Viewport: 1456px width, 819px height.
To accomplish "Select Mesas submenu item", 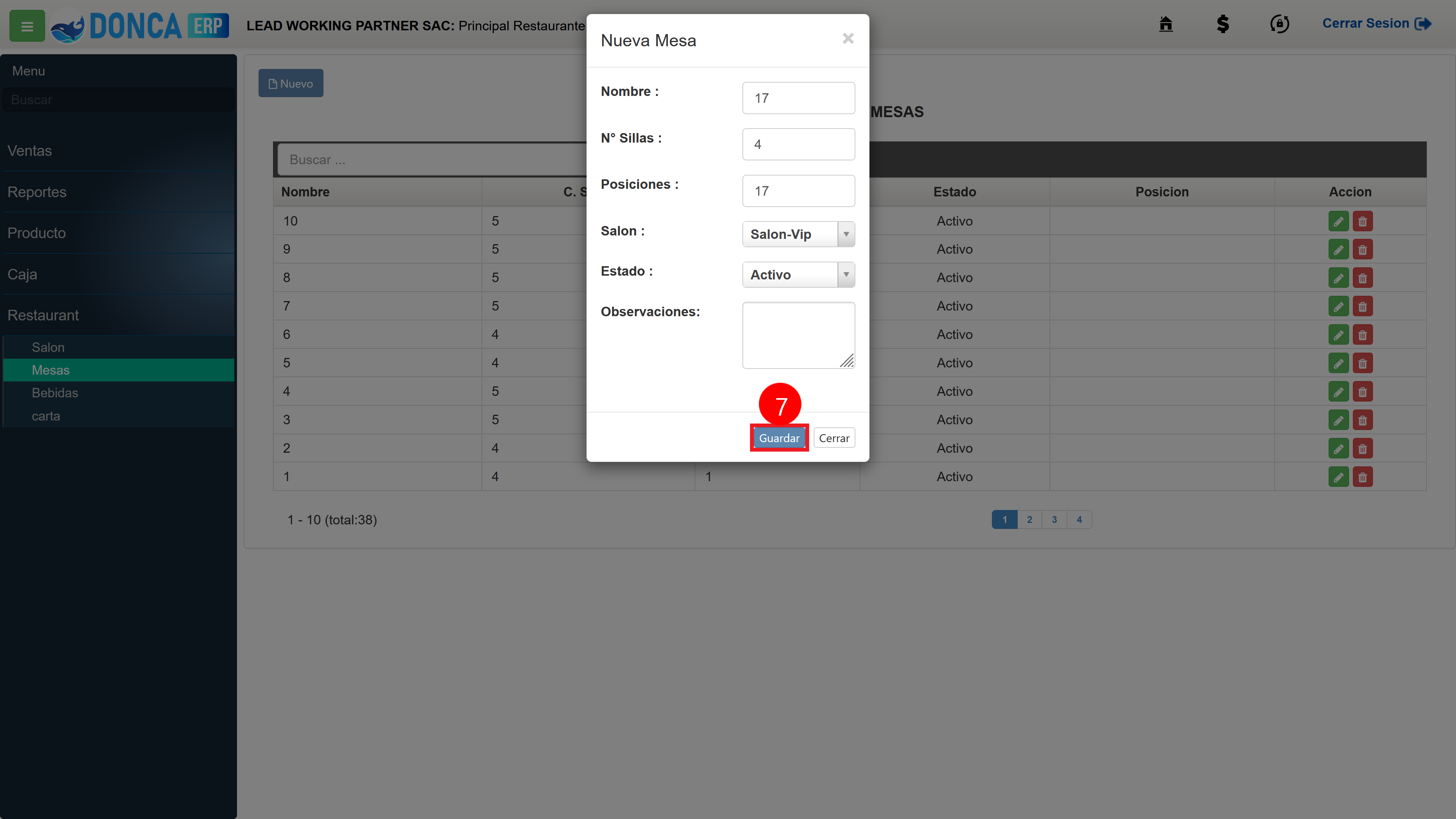I will pos(119,370).
